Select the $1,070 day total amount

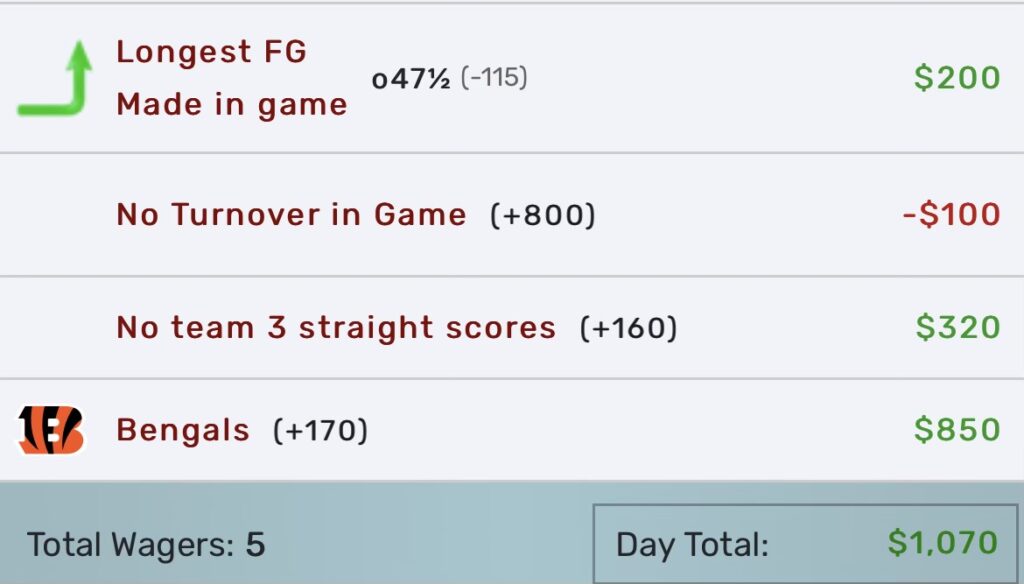942,543
